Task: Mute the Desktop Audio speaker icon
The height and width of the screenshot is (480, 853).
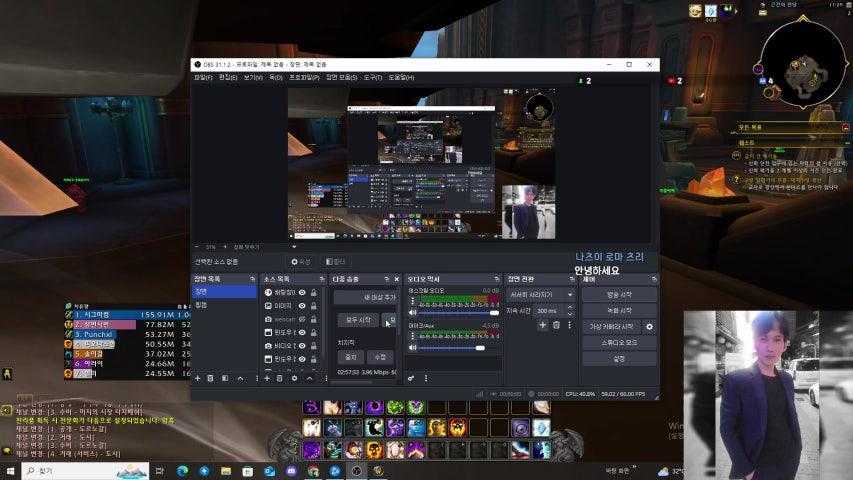Action: 412,313
